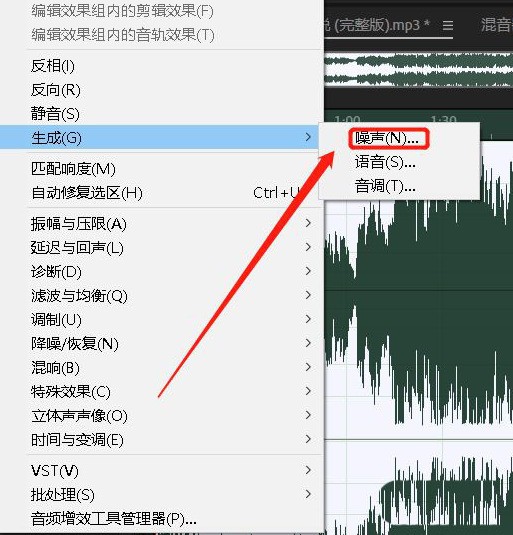Apply 静音(S) silence command
513x535 pixels.
pos(55,114)
